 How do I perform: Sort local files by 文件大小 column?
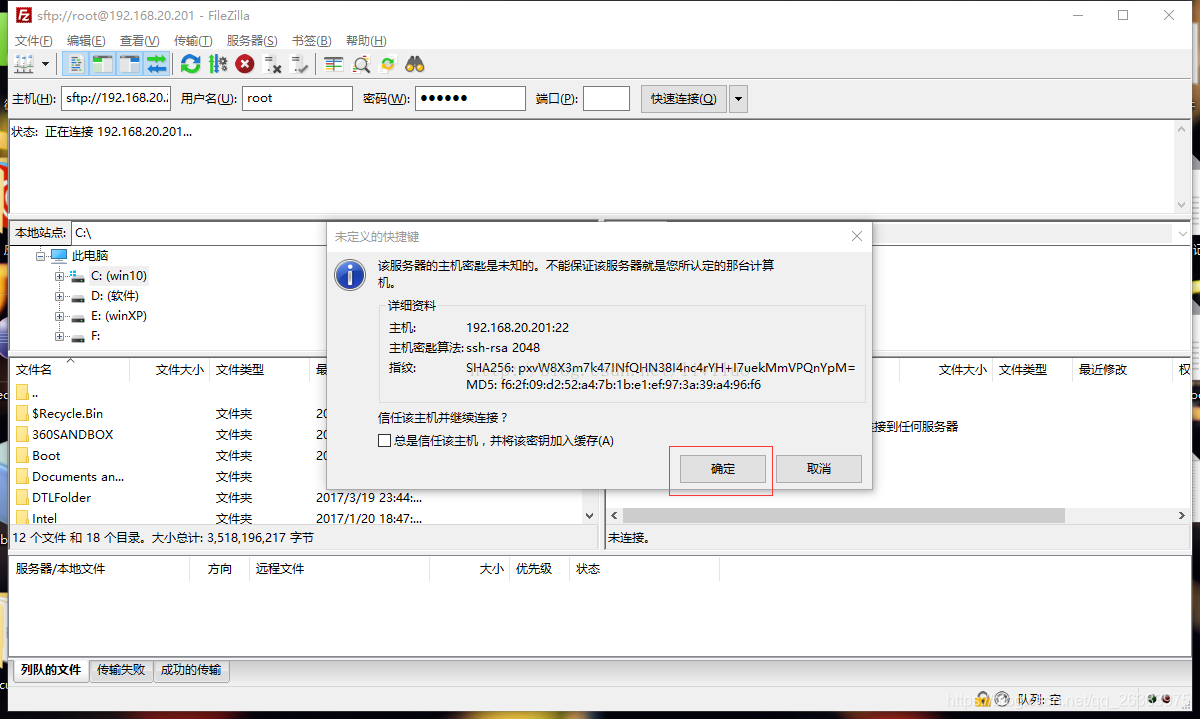point(170,370)
